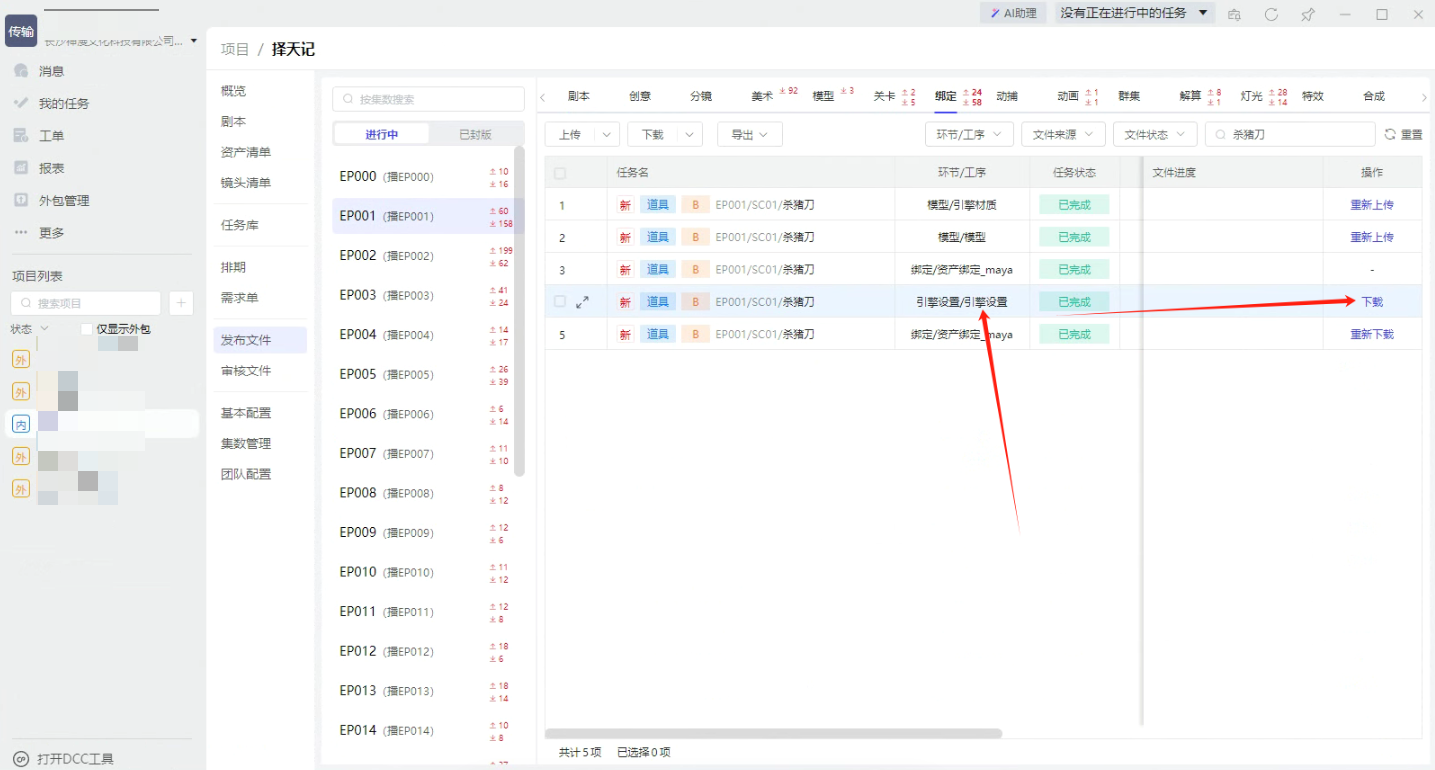Open 外包管理 outsourcing management

point(63,200)
